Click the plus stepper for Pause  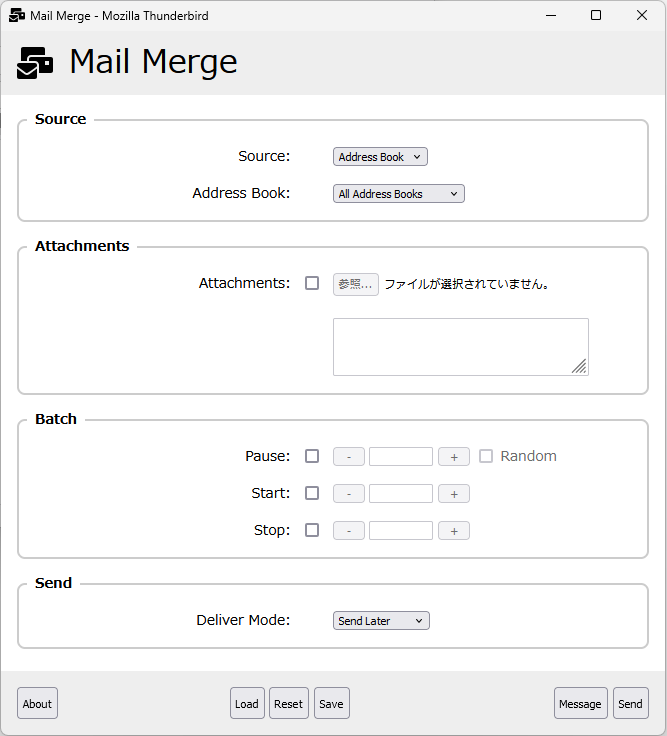point(453,457)
